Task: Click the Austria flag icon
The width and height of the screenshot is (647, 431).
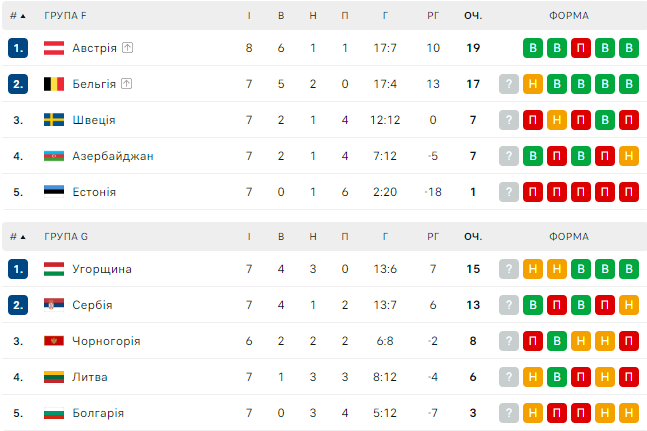Action: [x=54, y=48]
